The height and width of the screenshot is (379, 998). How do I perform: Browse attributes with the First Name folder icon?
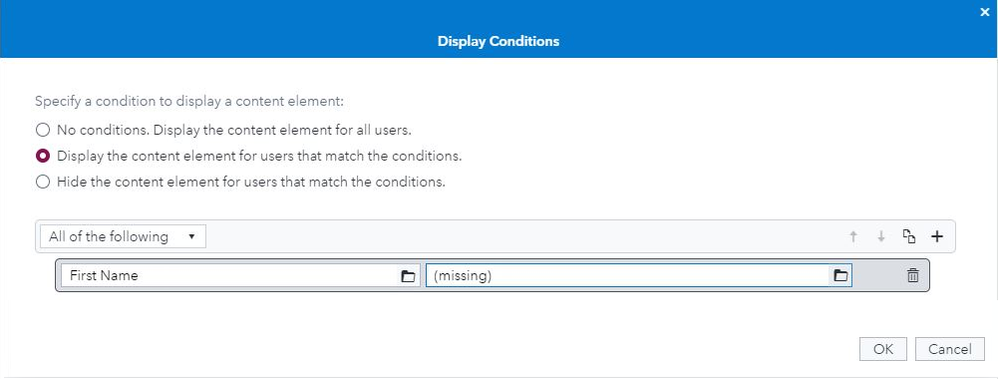pos(407,276)
